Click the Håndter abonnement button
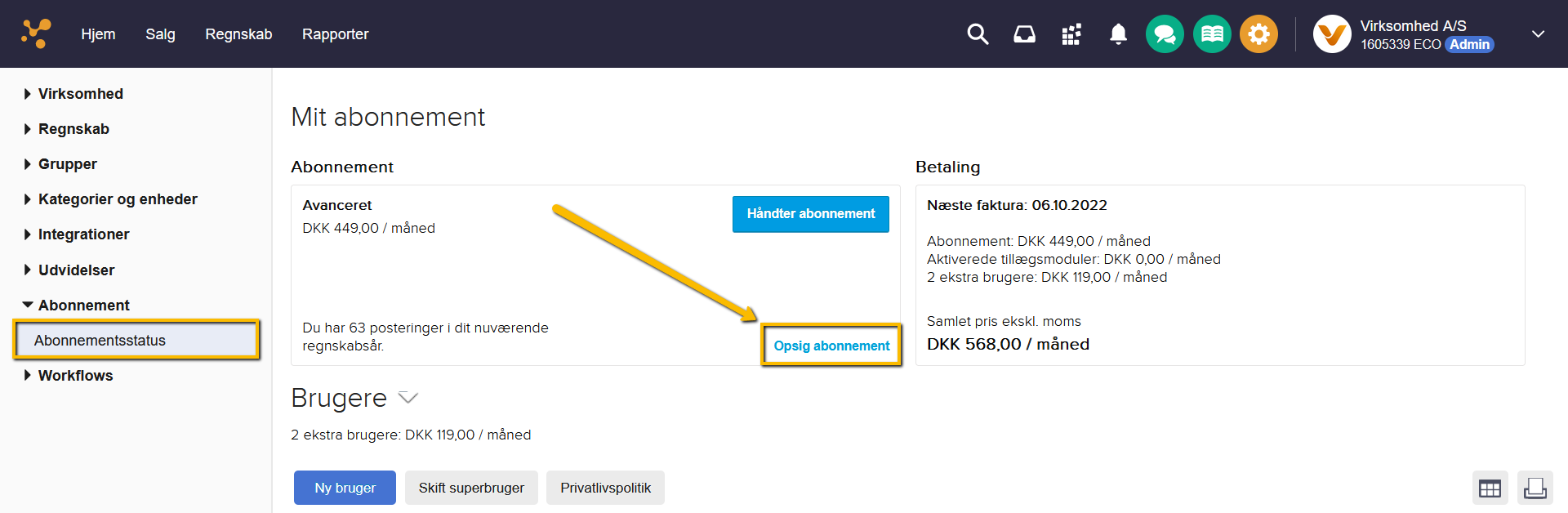Viewport: 1568px width, 513px height. tap(810, 214)
